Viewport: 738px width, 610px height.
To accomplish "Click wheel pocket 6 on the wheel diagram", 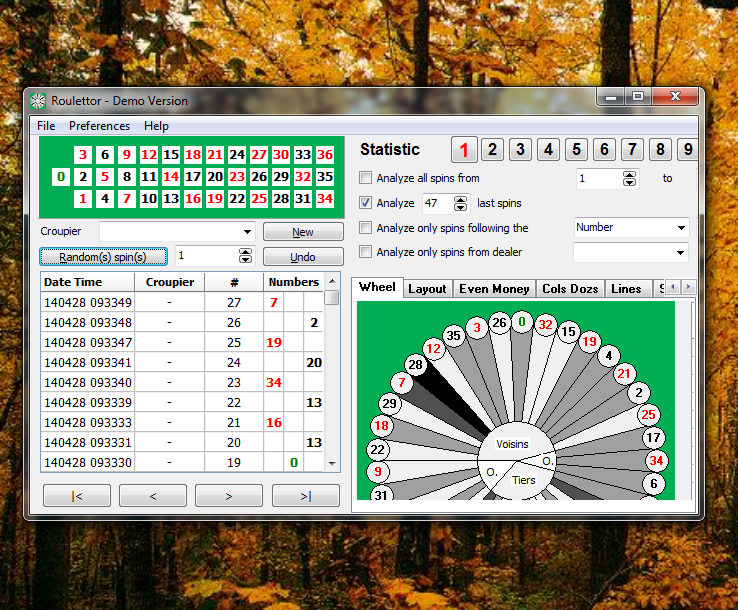I will [x=654, y=483].
